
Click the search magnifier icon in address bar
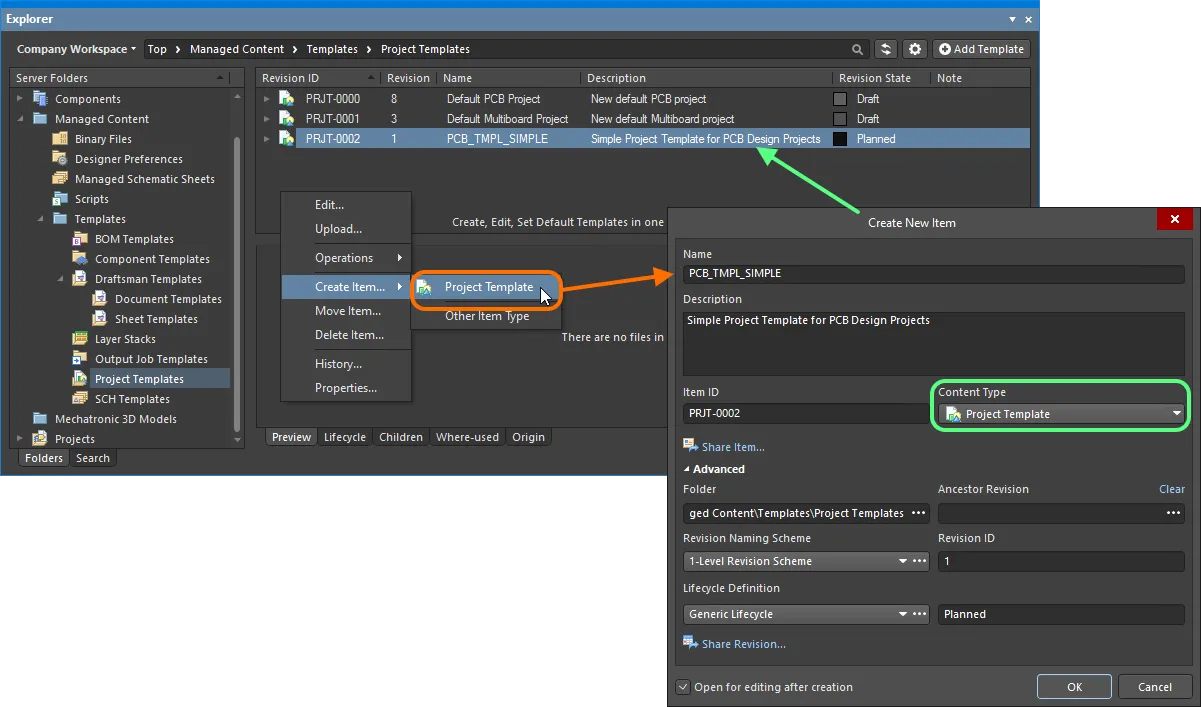pyautogui.click(x=858, y=49)
